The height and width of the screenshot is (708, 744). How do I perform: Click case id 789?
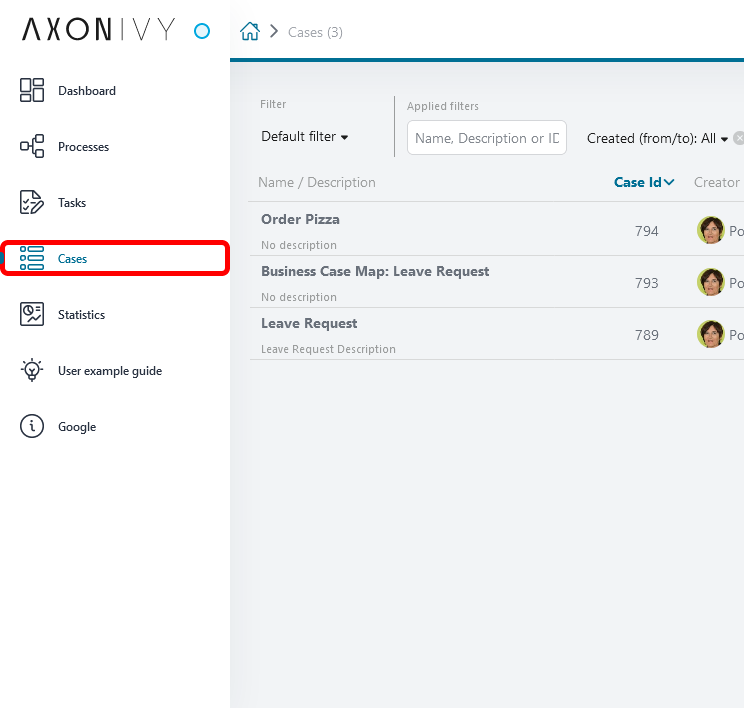[x=646, y=335]
